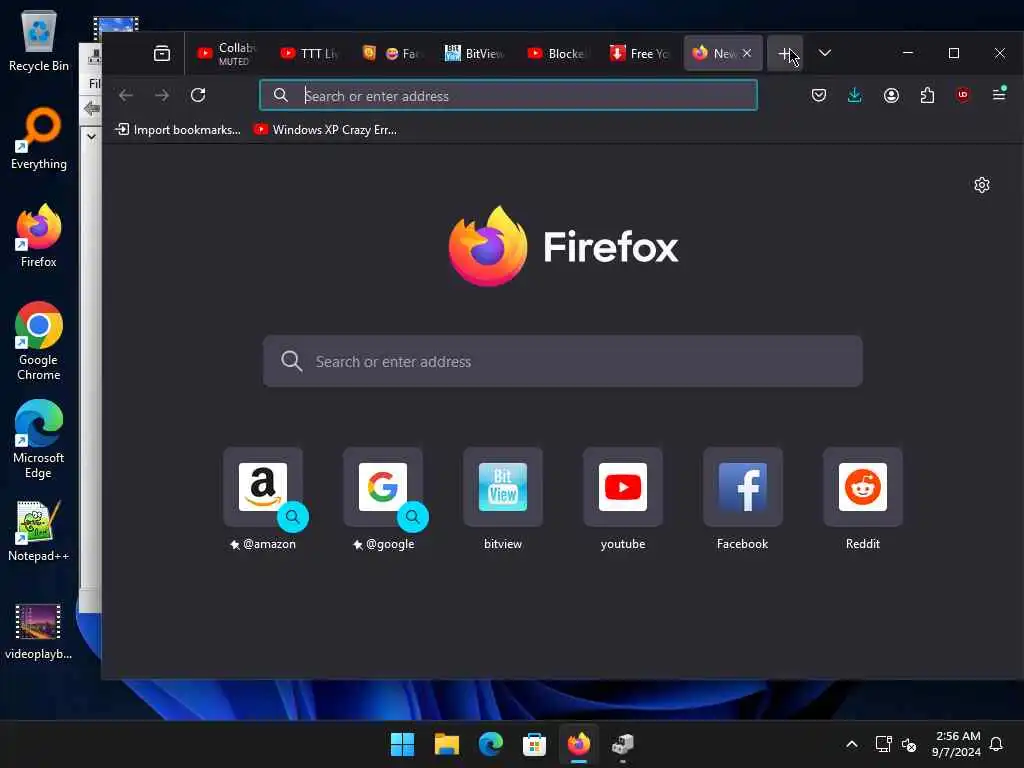The image size is (1024, 768).
Task: Close the New Tab tab
Action: tap(747, 54)
